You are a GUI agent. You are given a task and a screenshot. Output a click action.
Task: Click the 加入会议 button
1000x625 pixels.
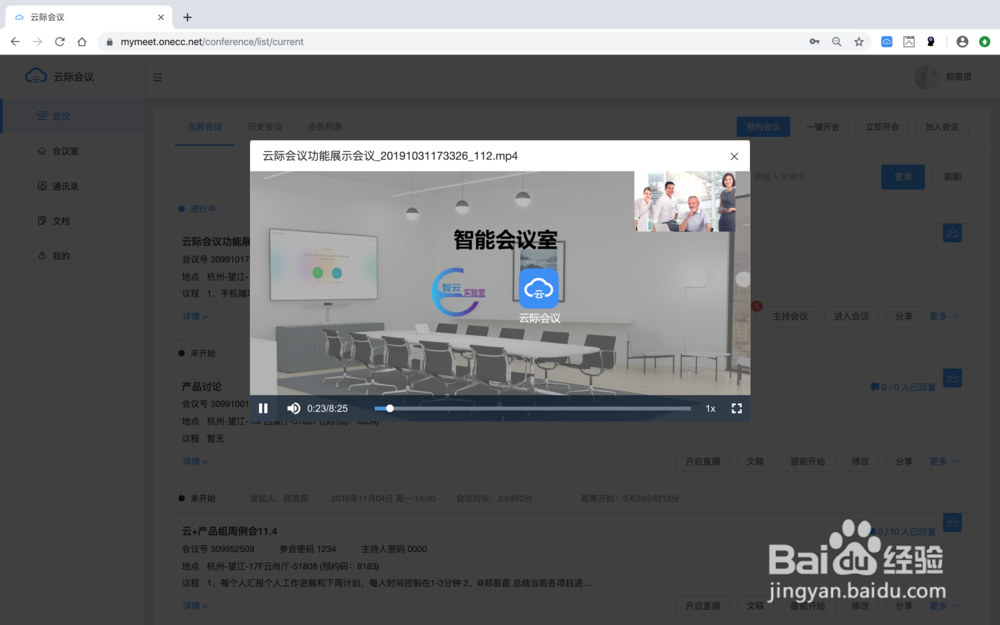[x=941, y=127]
